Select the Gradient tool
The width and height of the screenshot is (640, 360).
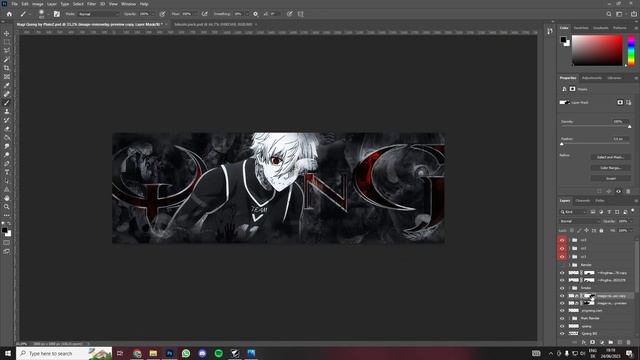tap(7, 137)
